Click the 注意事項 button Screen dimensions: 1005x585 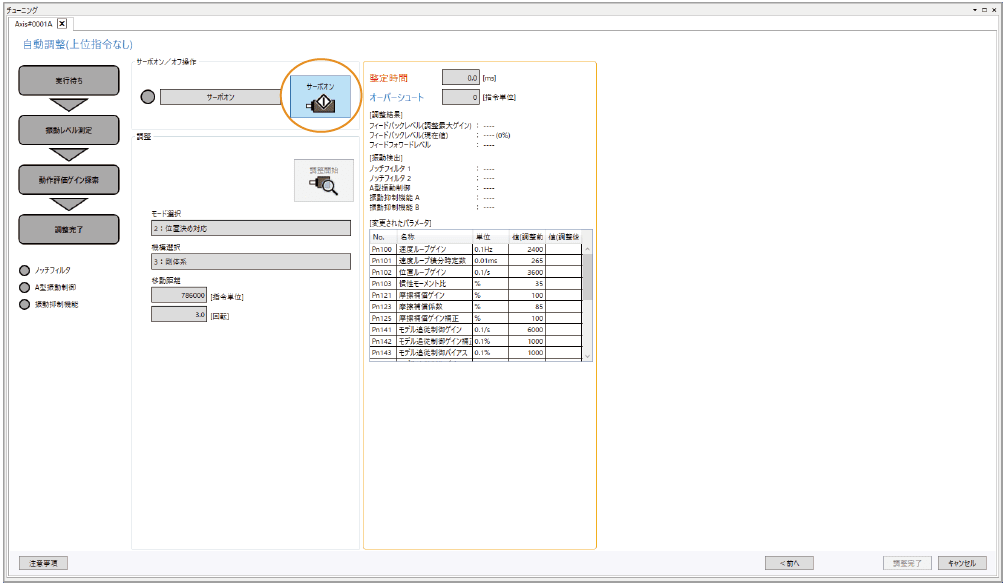[x=43, y=563]
